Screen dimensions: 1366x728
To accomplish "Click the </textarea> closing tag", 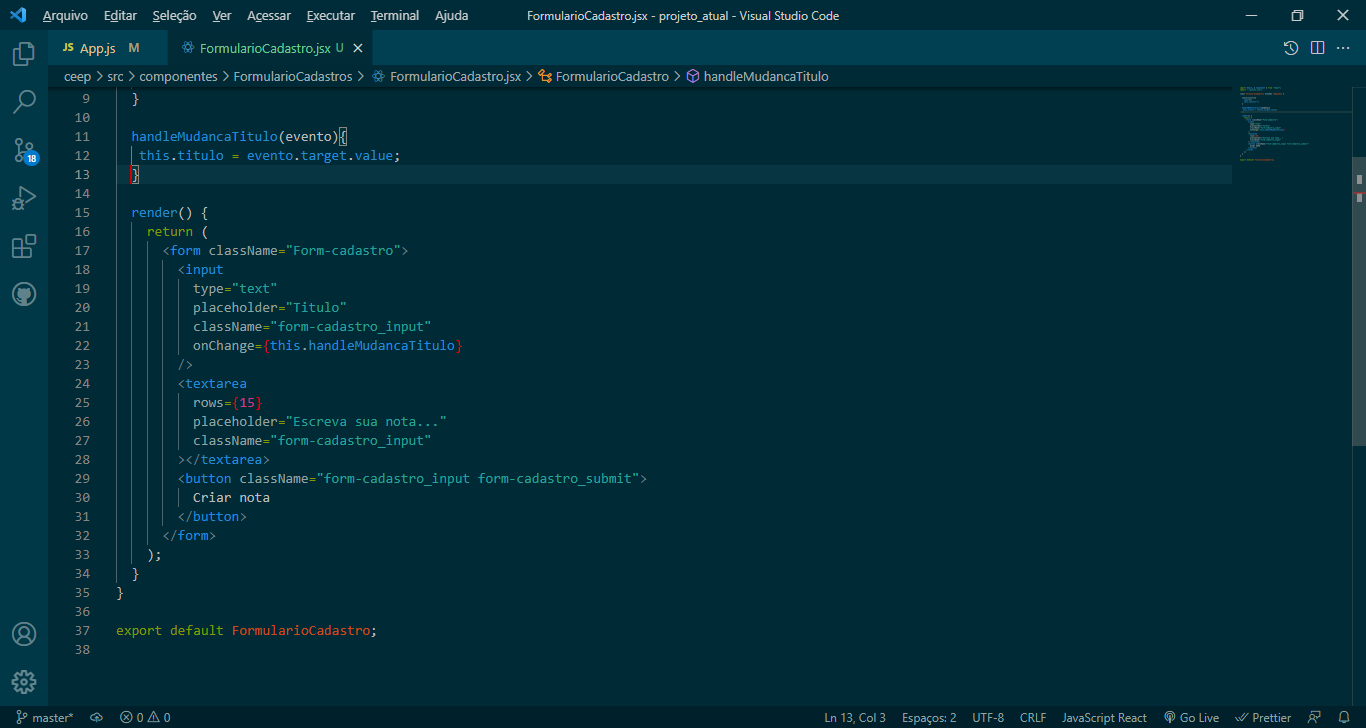I will pos(227,459).
